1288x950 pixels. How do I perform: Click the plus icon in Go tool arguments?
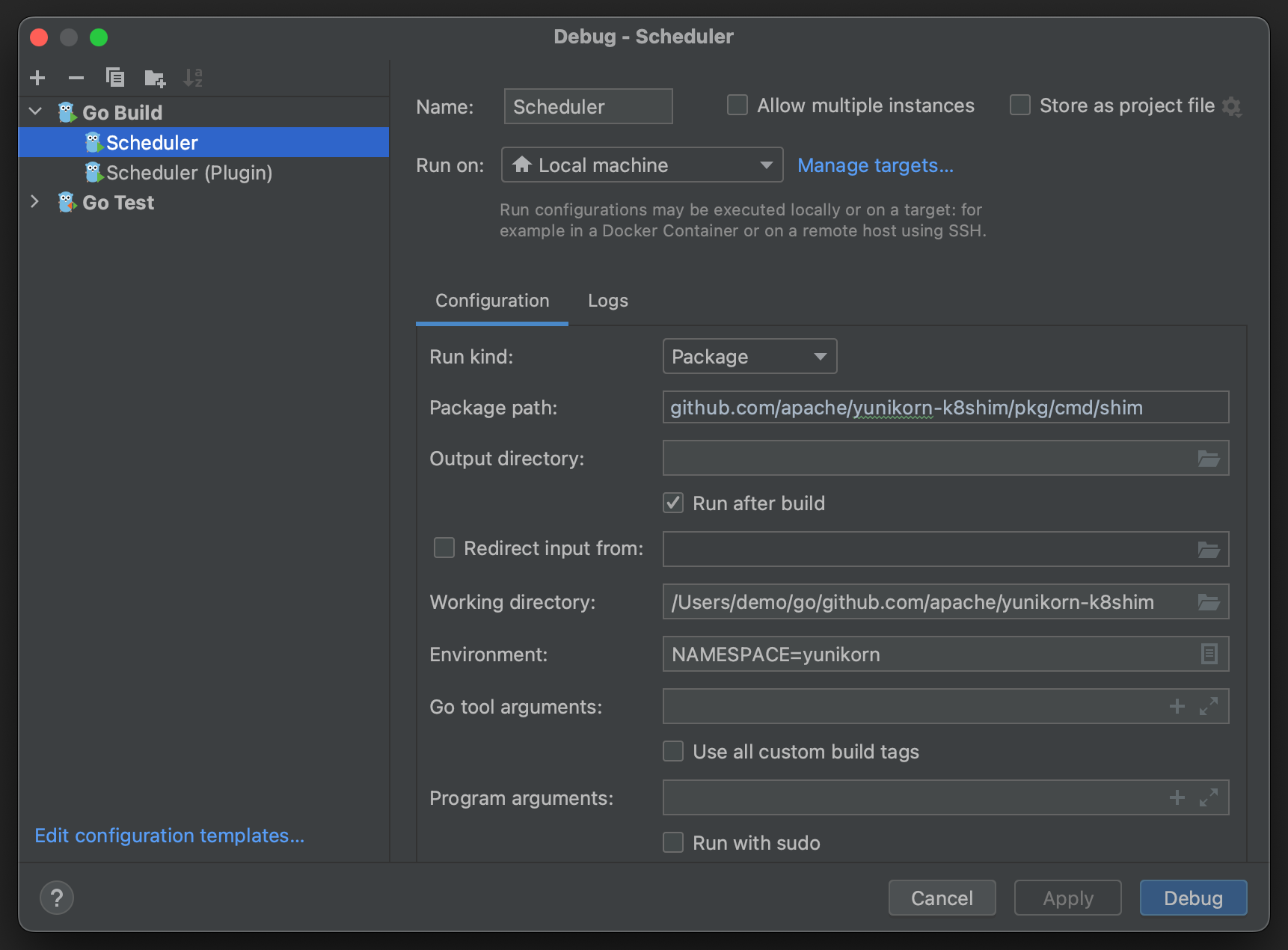coord(1177,707)
